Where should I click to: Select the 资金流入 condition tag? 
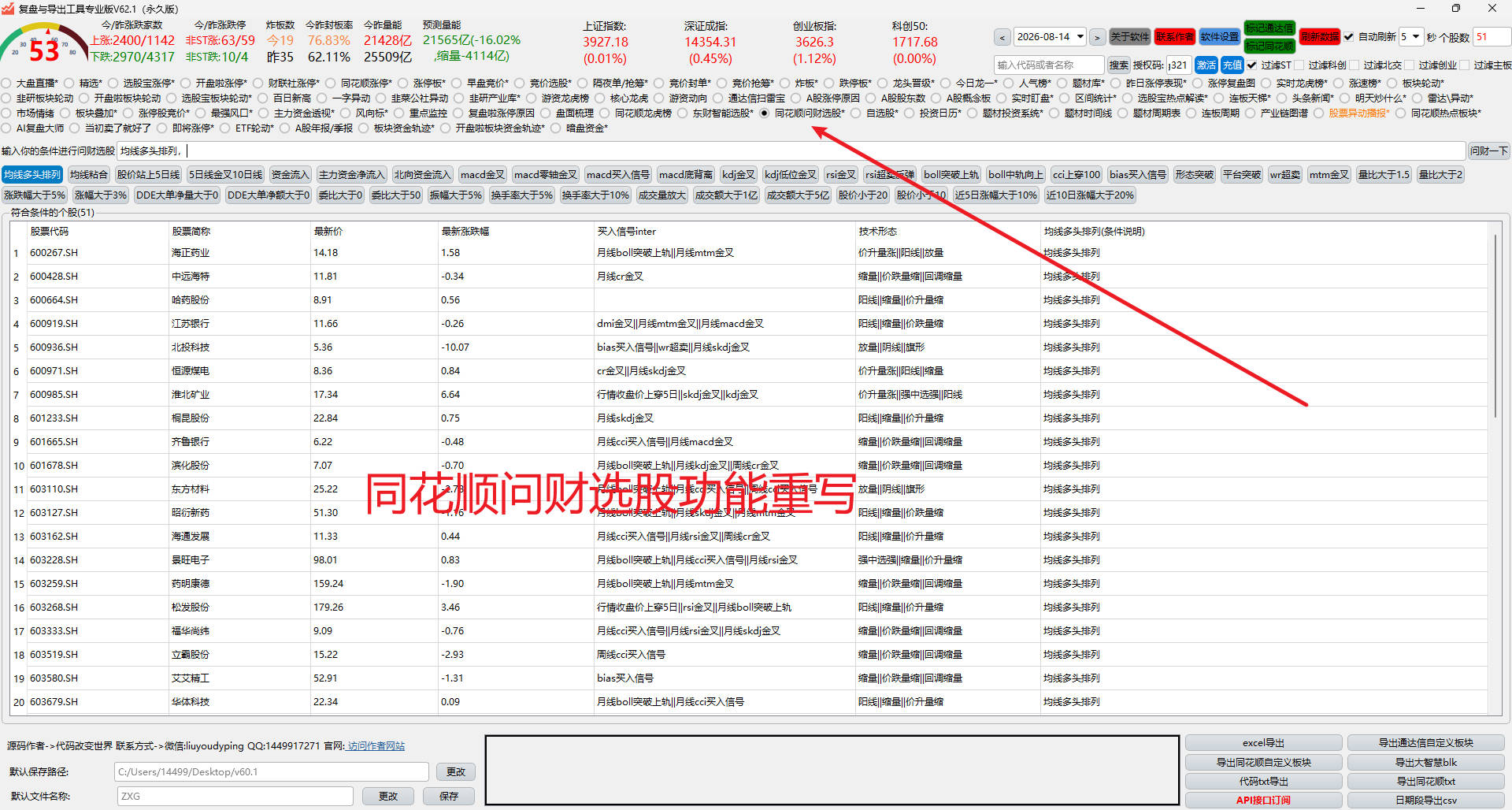[x=290, y=175]
